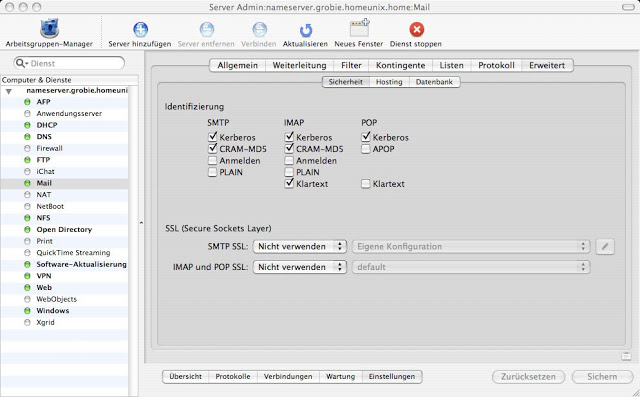Click the Zurücksetzen button
This screenshot has height=397, width=640.
[x=529, y=377]
